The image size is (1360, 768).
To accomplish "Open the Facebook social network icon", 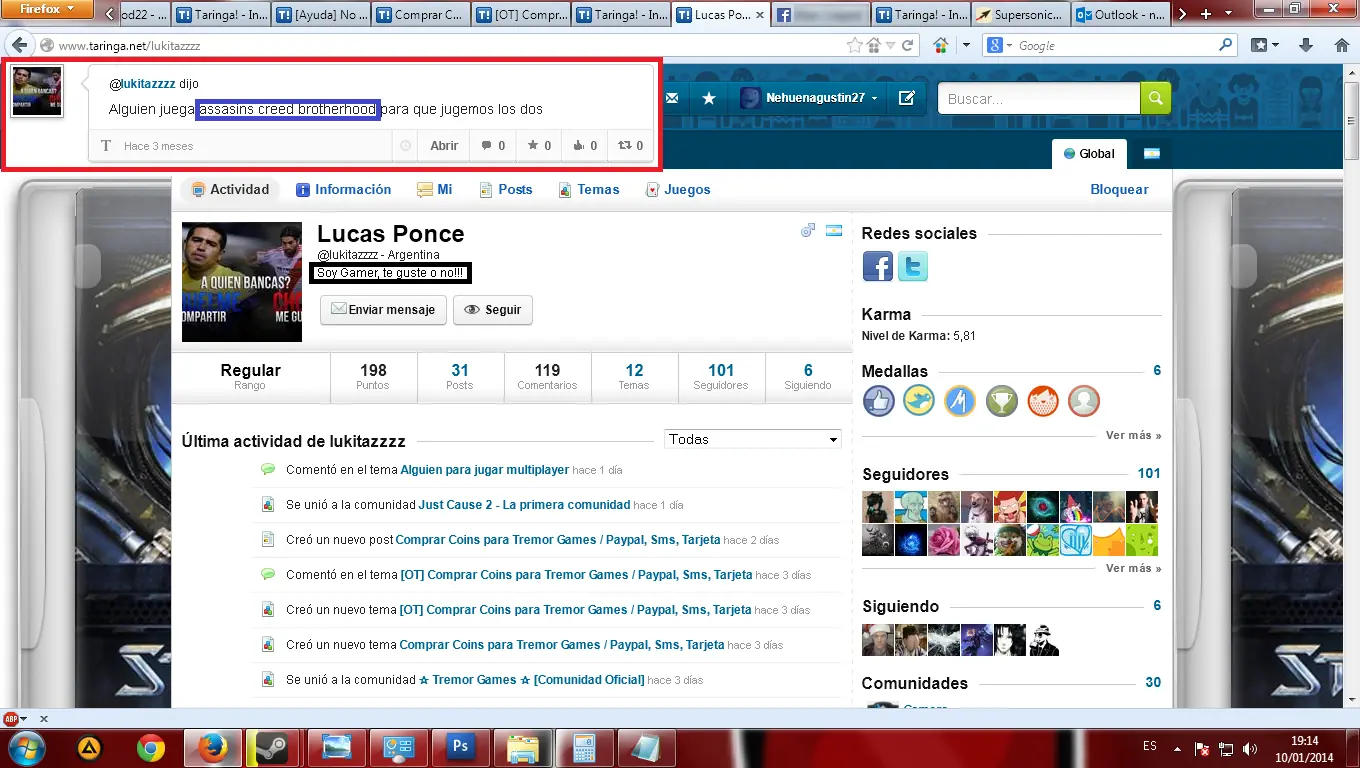I will point(878,266).
